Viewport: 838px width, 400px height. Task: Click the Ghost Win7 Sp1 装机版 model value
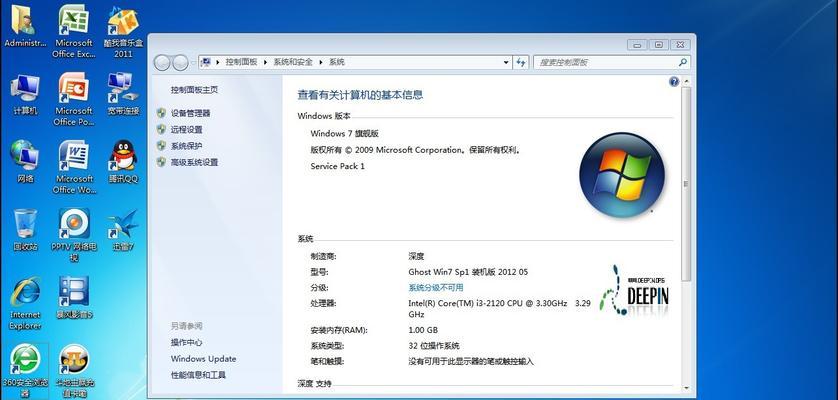(468, 272)
